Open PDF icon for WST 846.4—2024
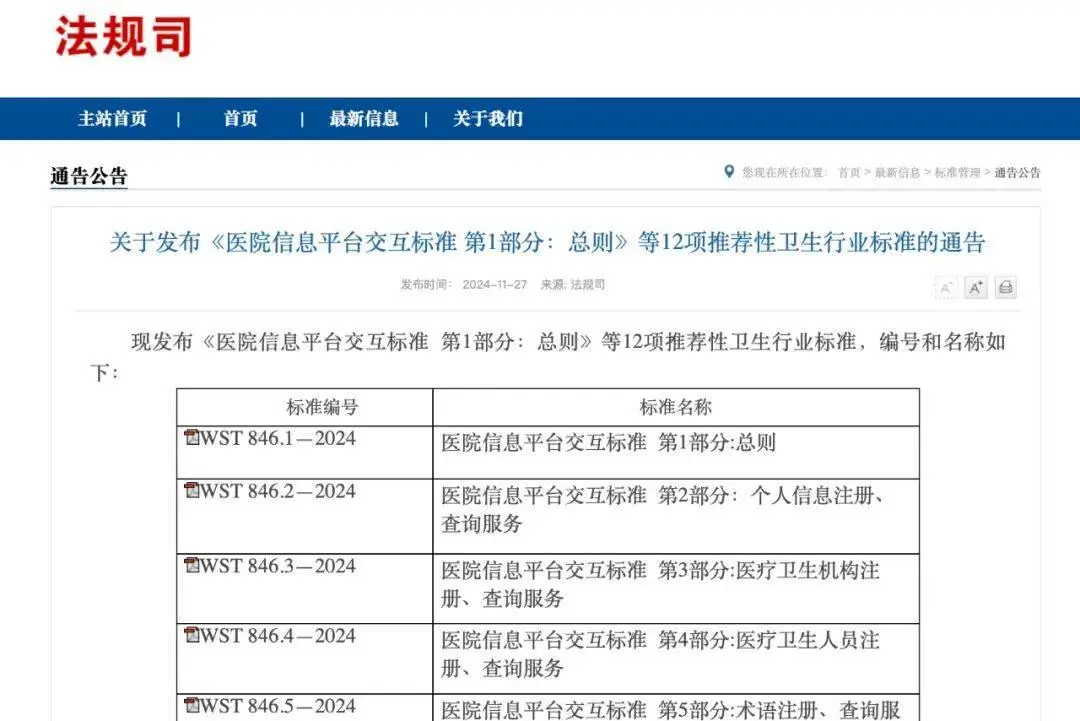Viewport: 1080px width, 721px height. 191,635
